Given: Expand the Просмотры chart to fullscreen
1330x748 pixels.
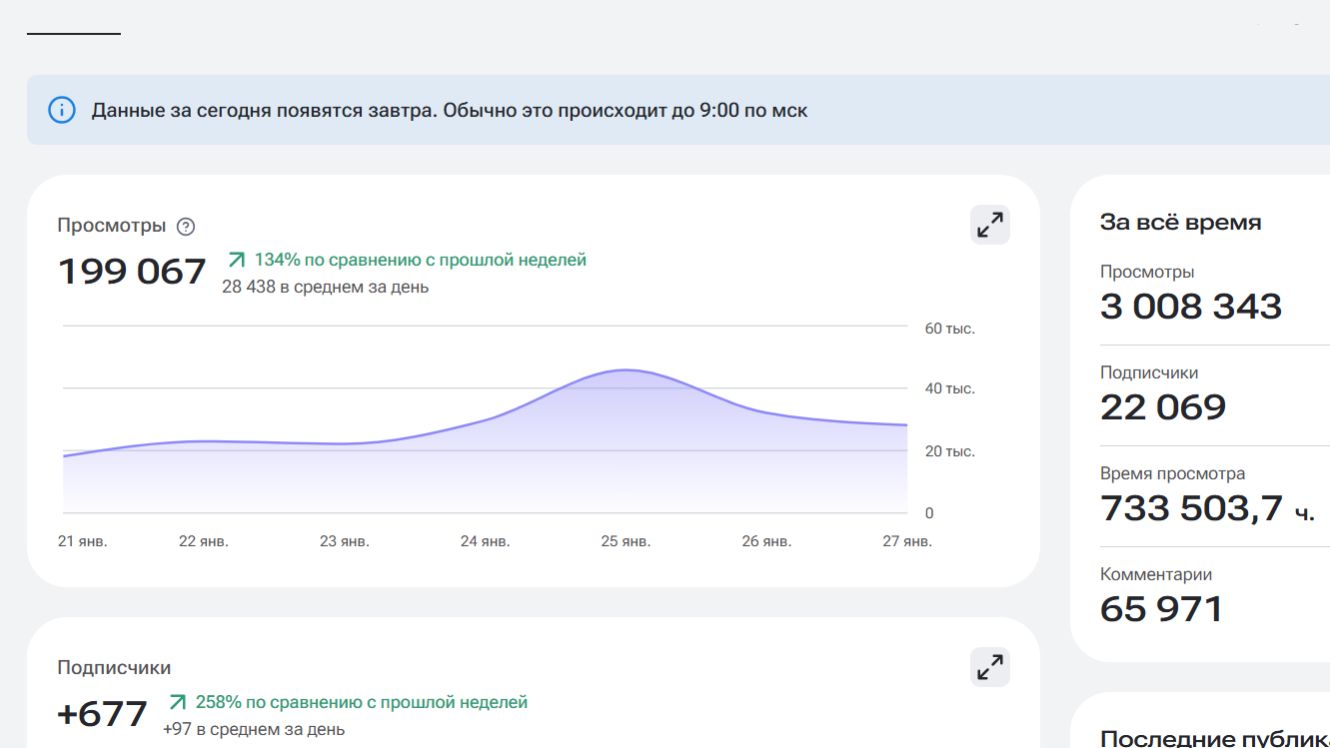Looking at the screenshot, I should (990, 225).
